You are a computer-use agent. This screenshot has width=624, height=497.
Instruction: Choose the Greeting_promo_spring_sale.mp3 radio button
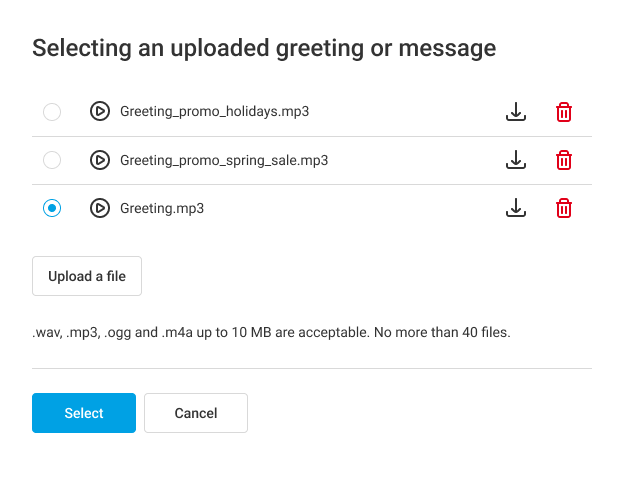(x=52, y=160)
